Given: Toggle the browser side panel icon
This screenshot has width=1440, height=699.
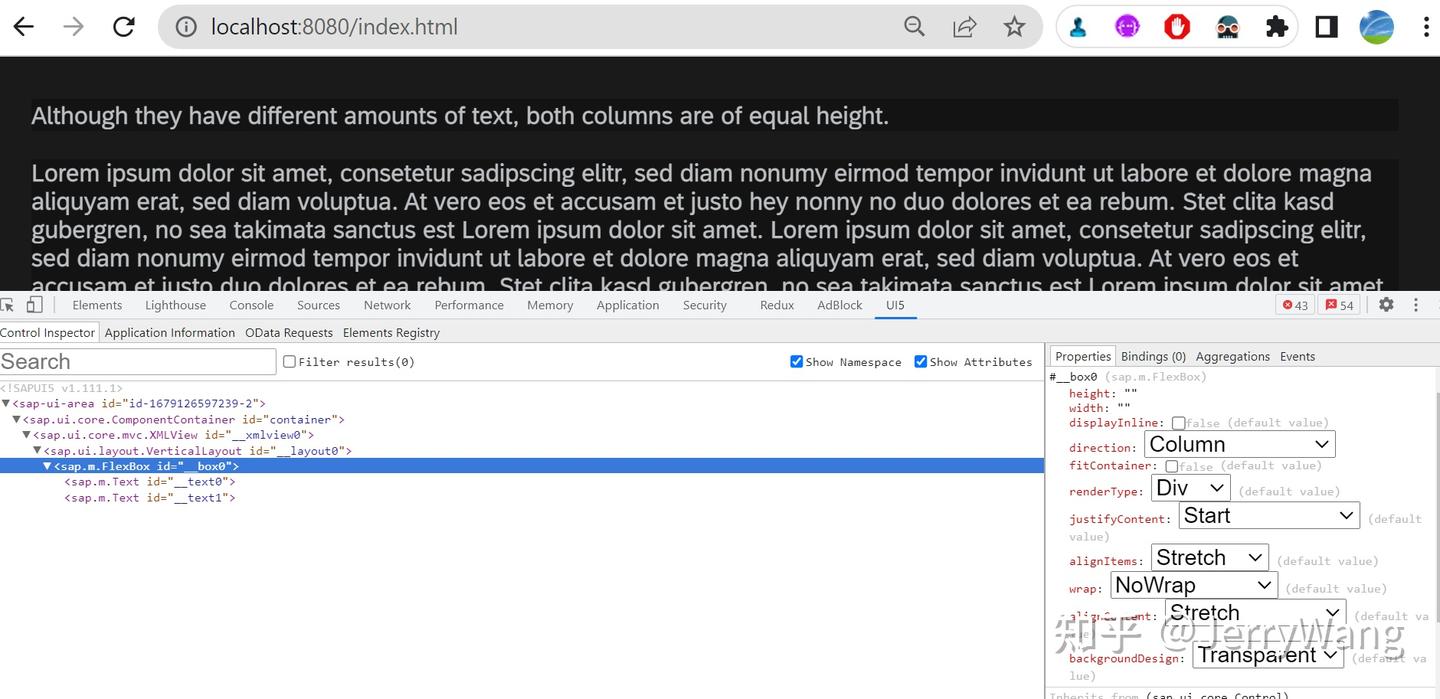Looking at the screenshot, I should 1327,27.
